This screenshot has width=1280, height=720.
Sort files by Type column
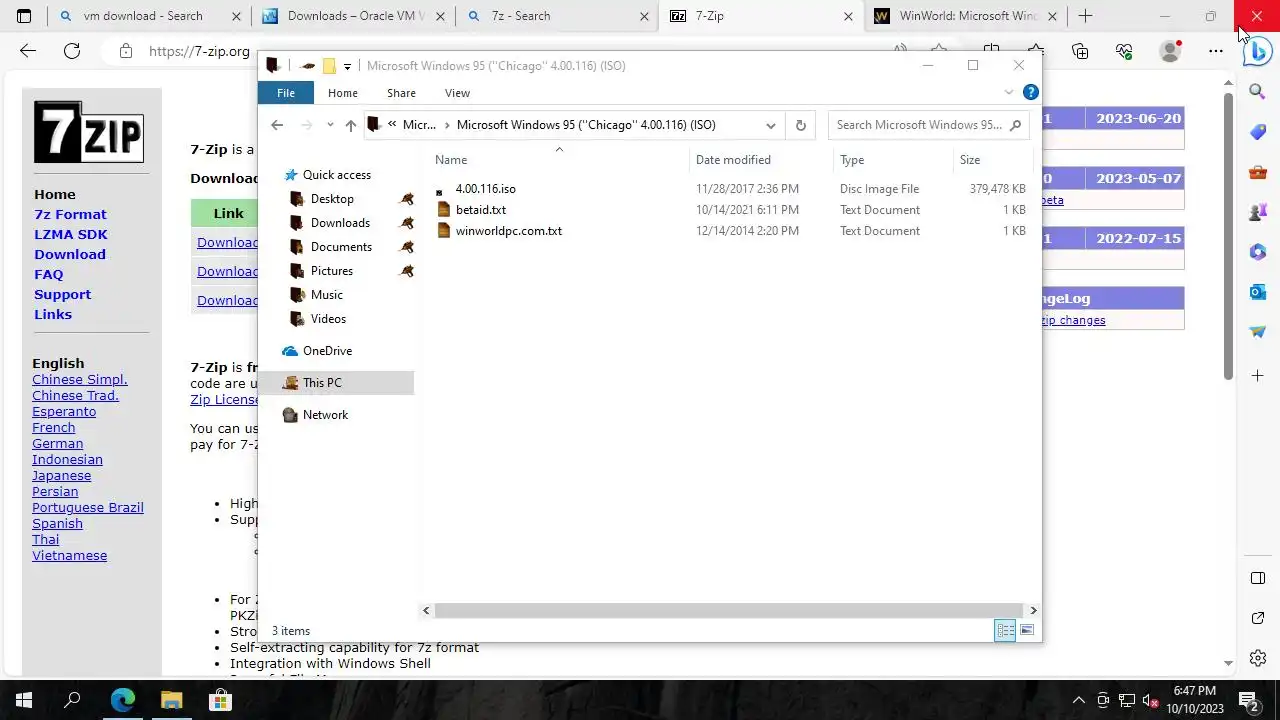pos(852,160)
